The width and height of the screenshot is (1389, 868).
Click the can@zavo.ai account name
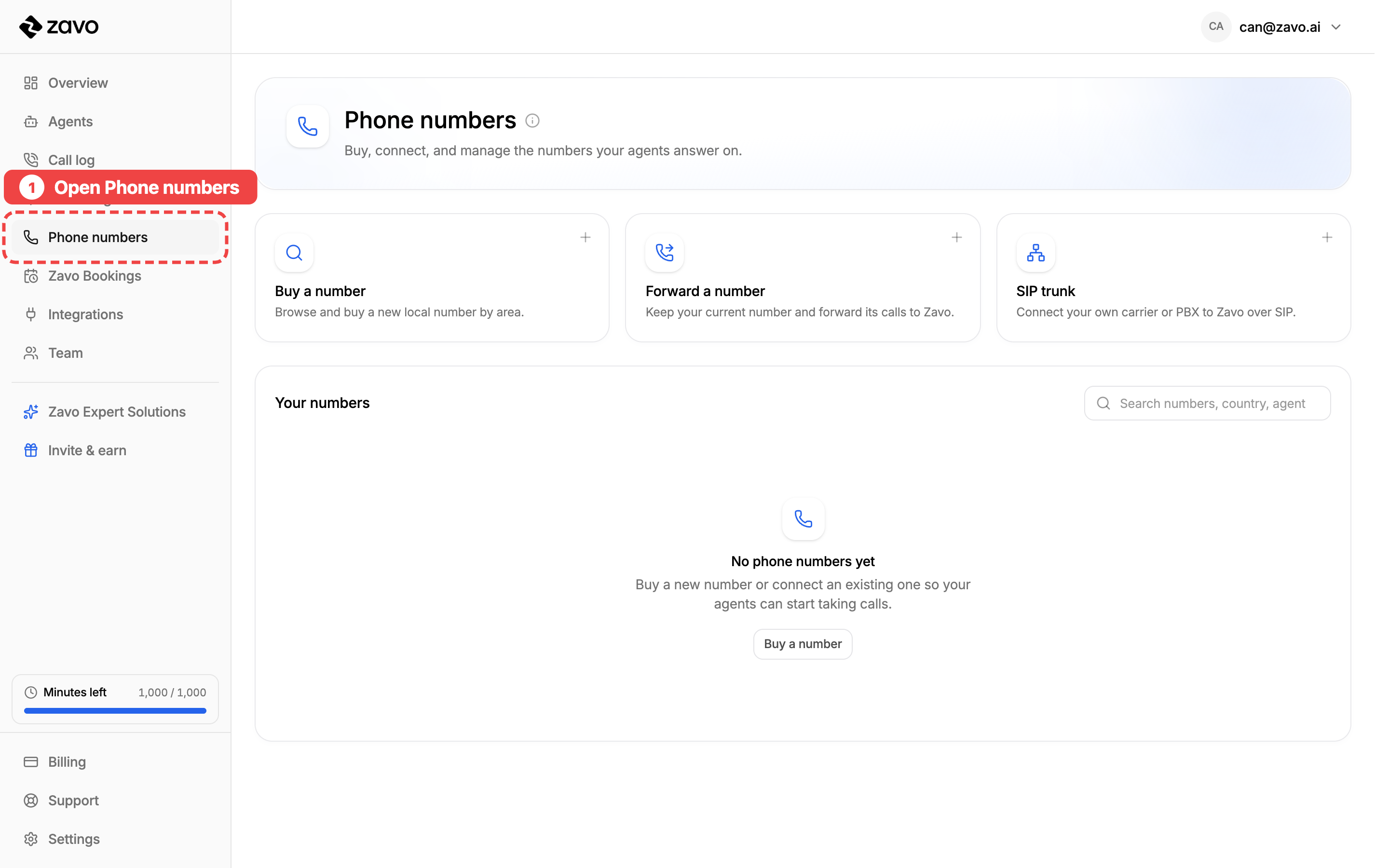[1280, 27]
